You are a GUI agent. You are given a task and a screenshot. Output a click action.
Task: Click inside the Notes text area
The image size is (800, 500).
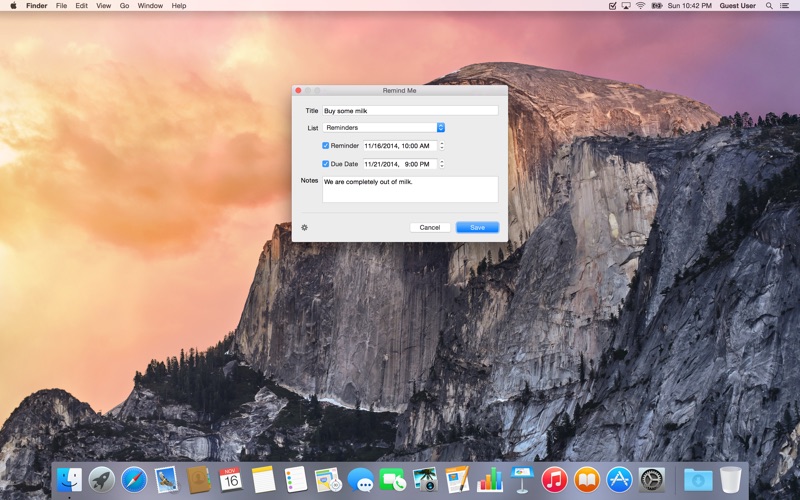410,189
